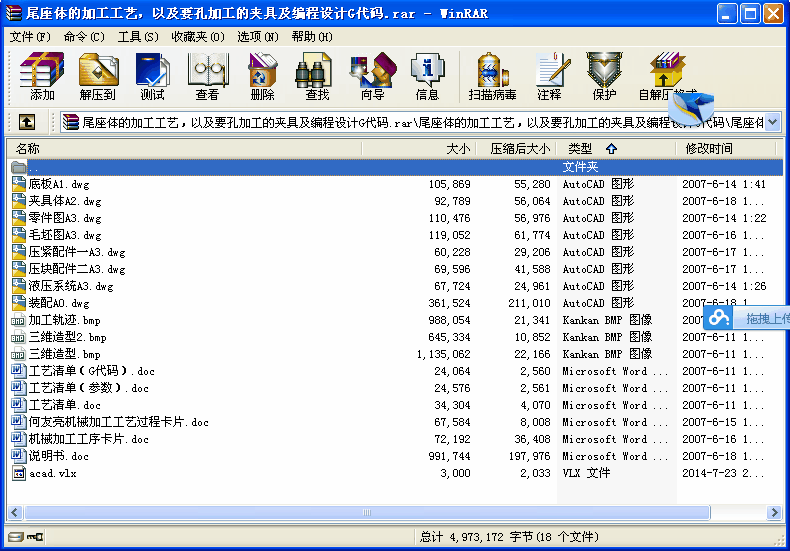The image size is (790, 551).
Task: Click the Add (添加) toolbar icon
Action: click(x=42, y=77)
